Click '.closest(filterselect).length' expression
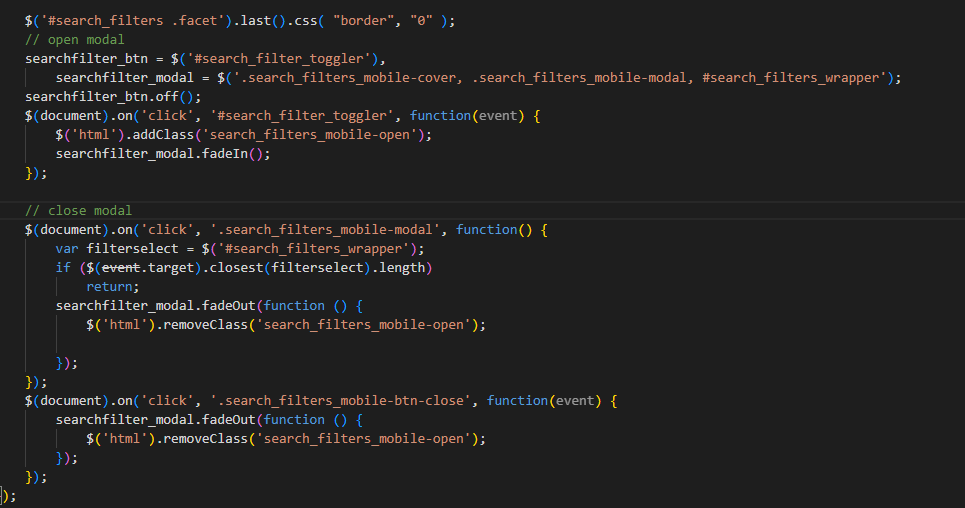This screenshot has height=508, width=965. [x=317, y=268]
